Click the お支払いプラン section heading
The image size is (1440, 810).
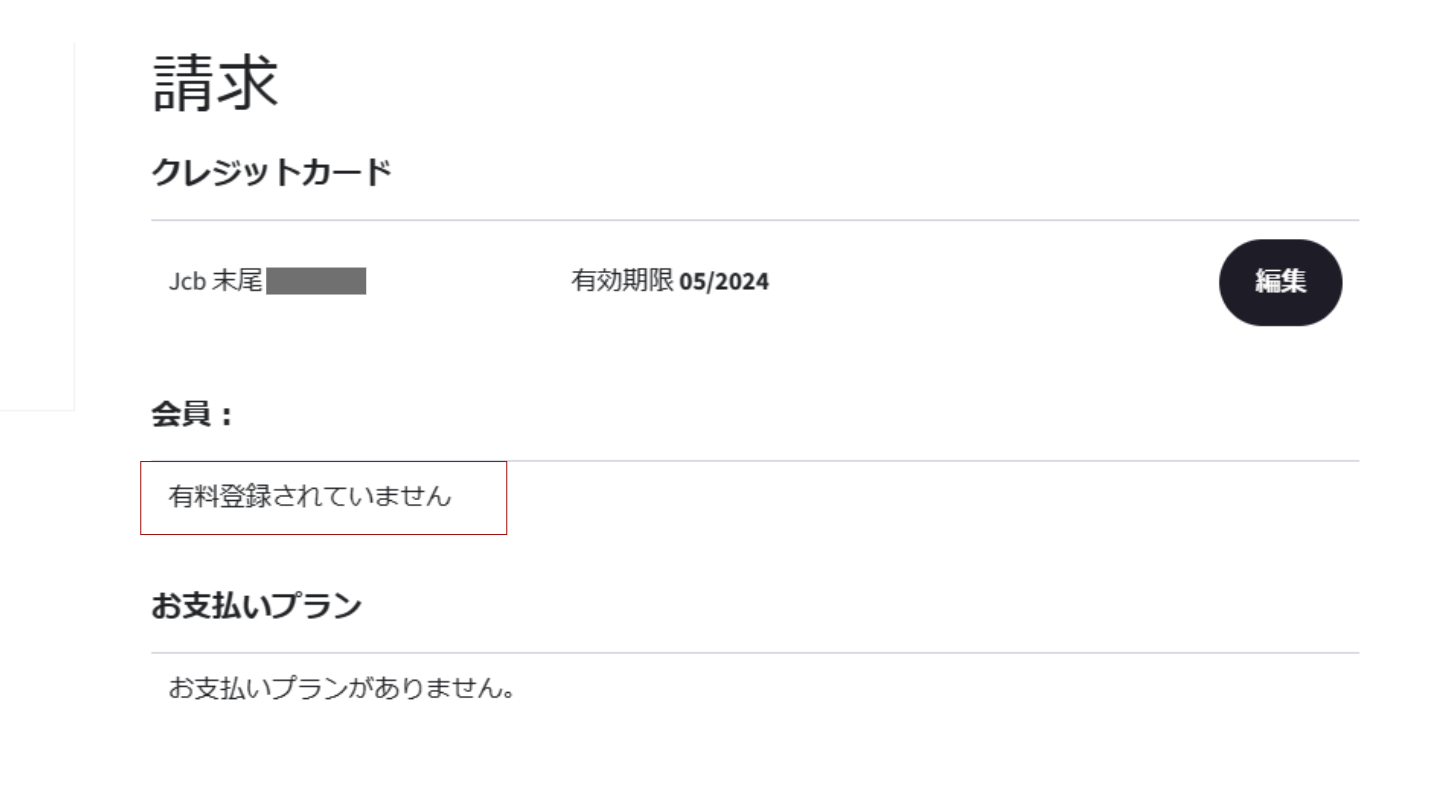(256, 606)
